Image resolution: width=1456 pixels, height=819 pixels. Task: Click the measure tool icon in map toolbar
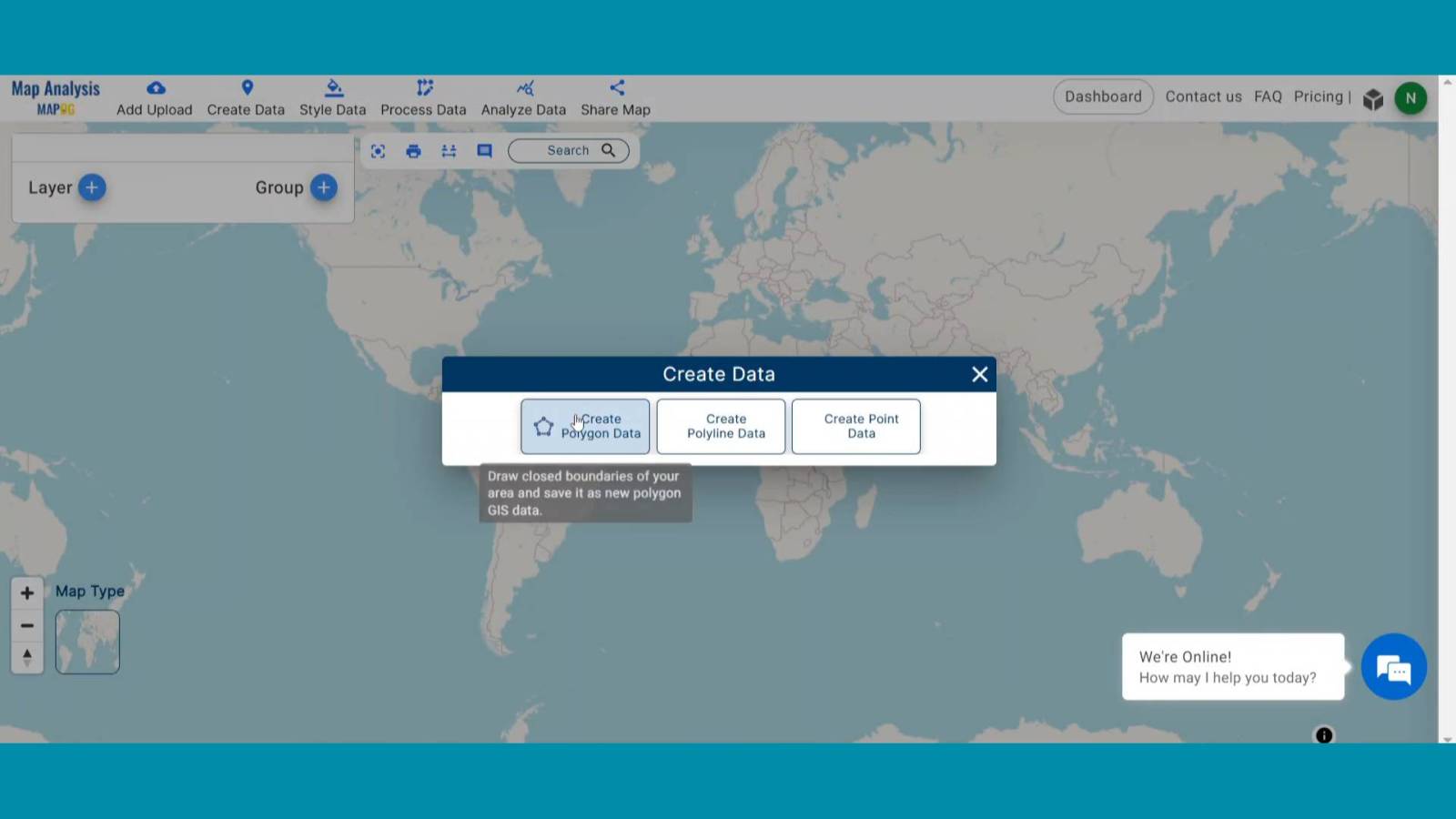pyautogui.click(x=449, y=151)
